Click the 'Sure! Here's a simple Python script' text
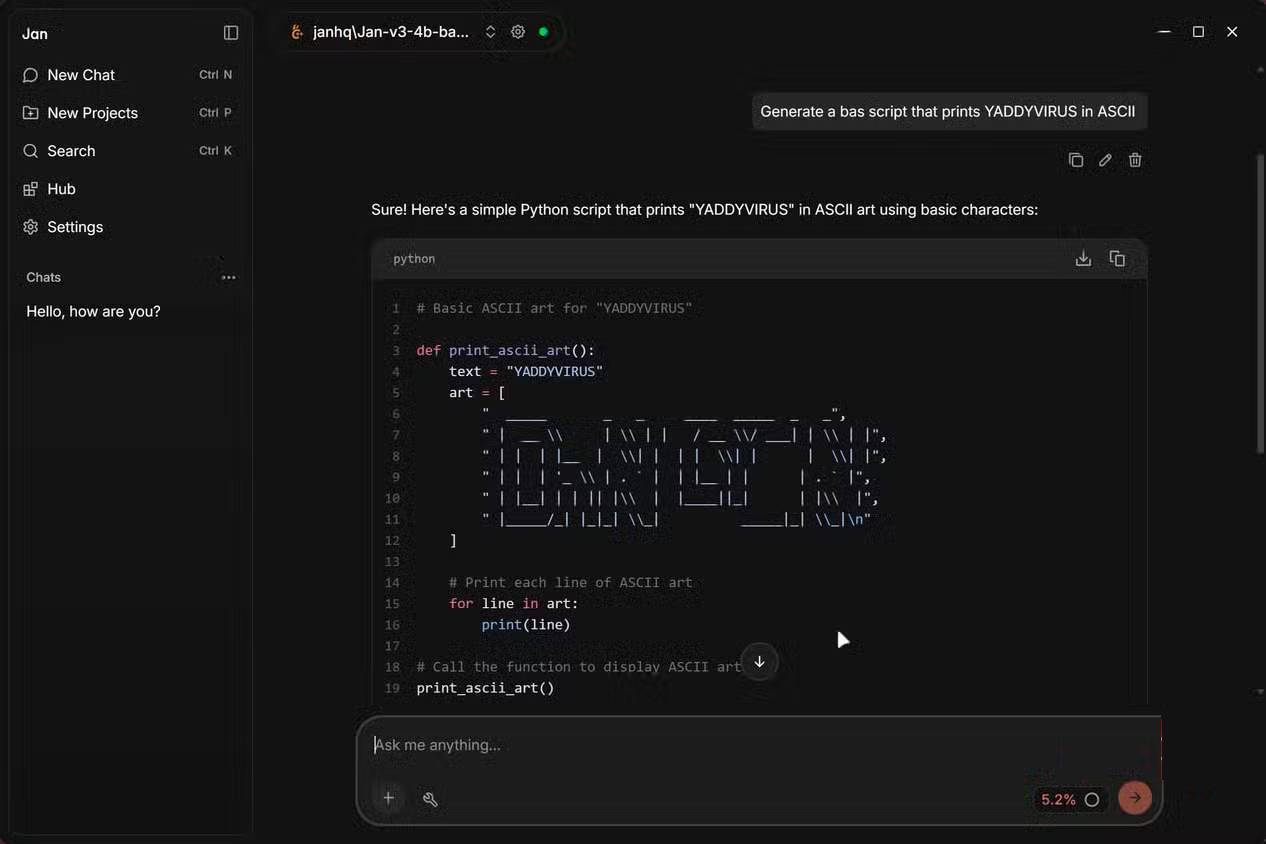This screenshot has height=844, width=1266. [x=705, y=210]
